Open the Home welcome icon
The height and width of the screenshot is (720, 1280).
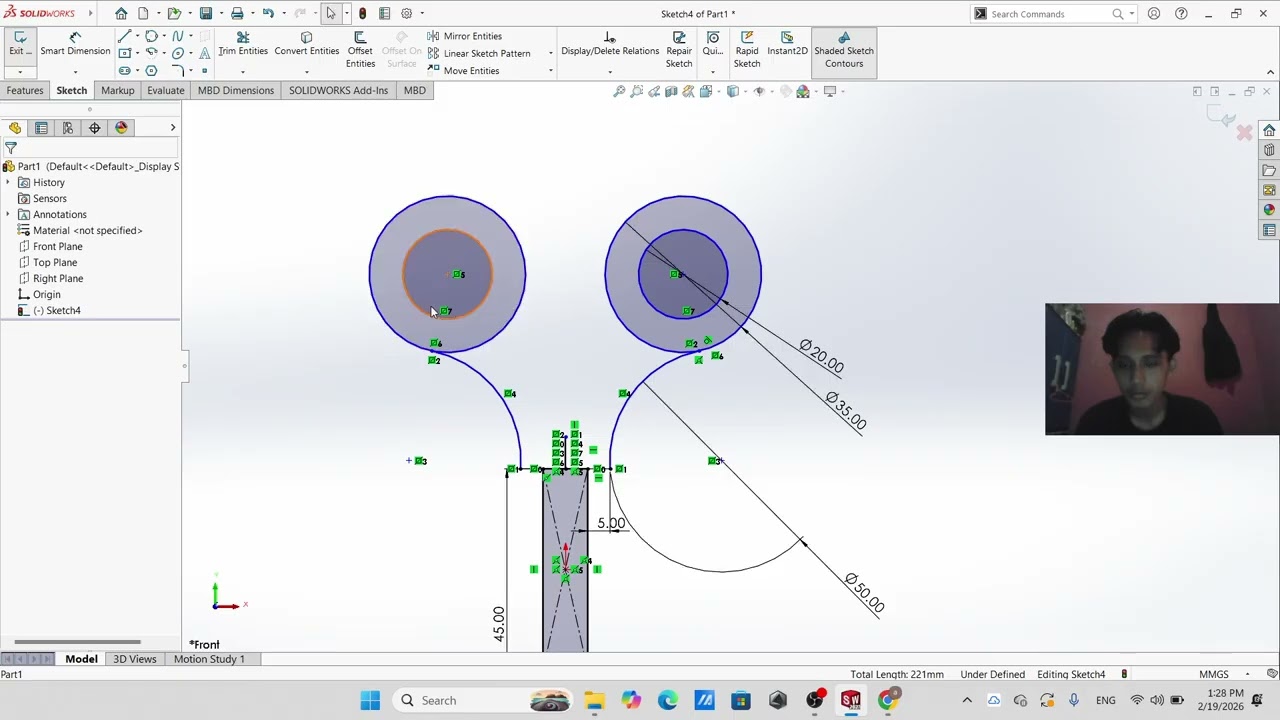click(121, 13)
